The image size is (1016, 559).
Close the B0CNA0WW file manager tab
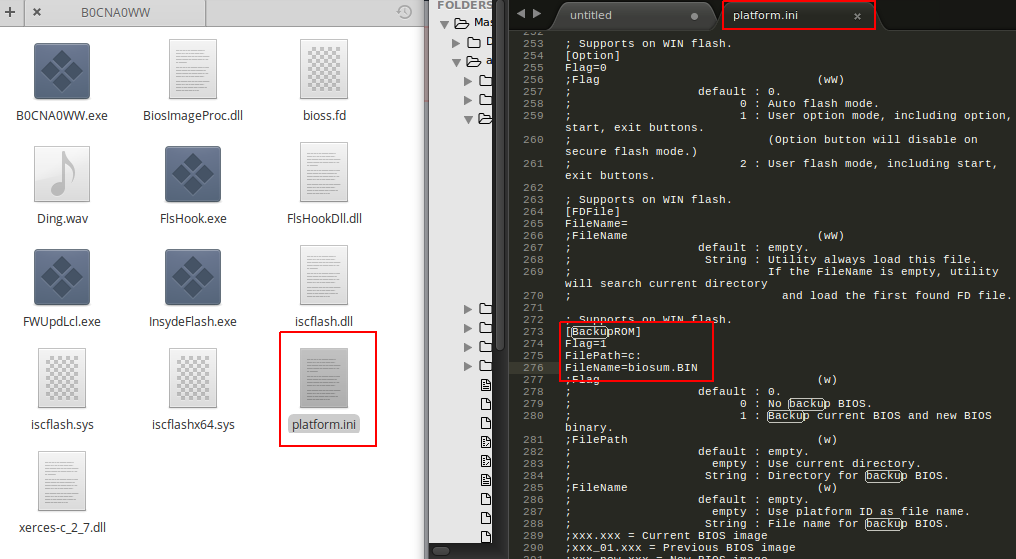click(x=37, y=13)
